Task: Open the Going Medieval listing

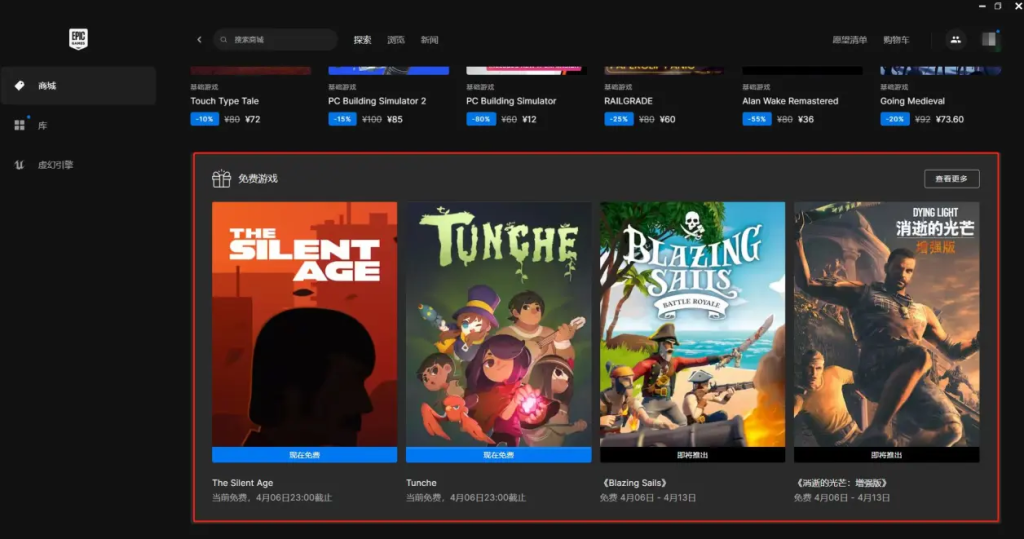Action: [912, 101]
